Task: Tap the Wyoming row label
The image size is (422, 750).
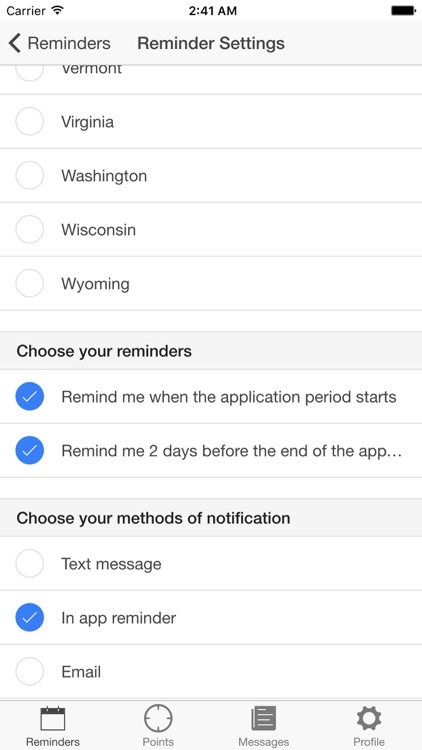Action: point(95,284)
